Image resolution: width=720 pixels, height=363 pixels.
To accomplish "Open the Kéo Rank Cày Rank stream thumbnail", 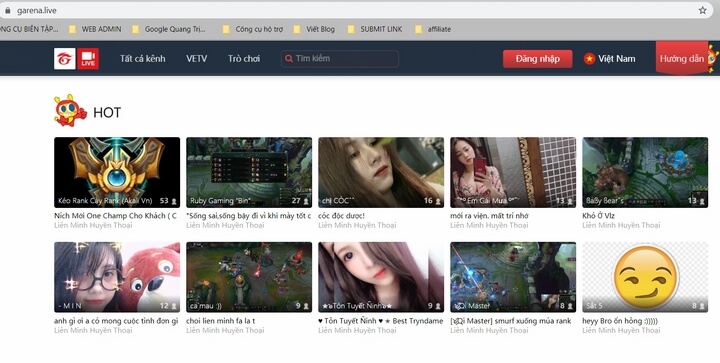I will [117, 173].
